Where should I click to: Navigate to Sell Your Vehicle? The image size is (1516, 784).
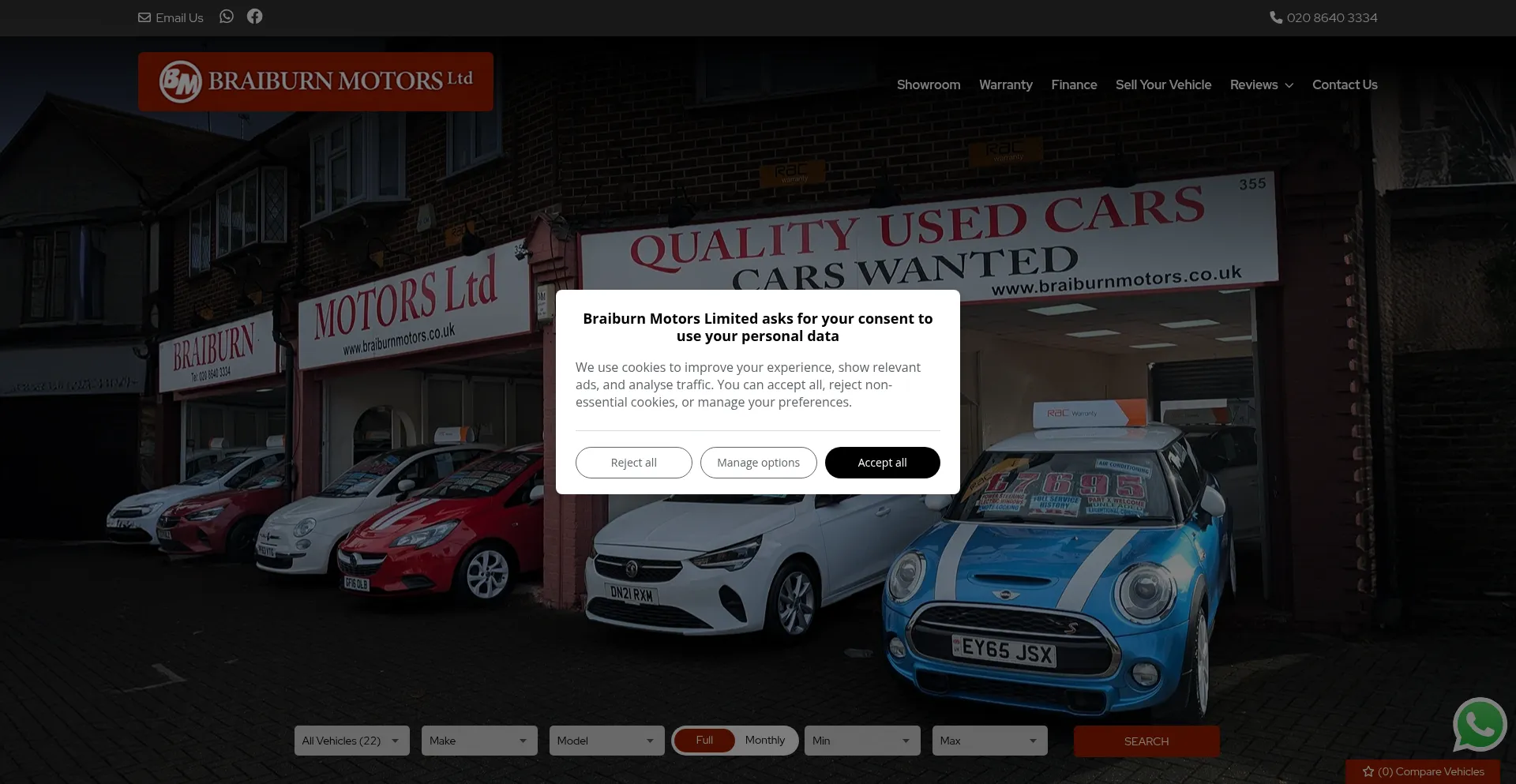(x=1163, y=84)
